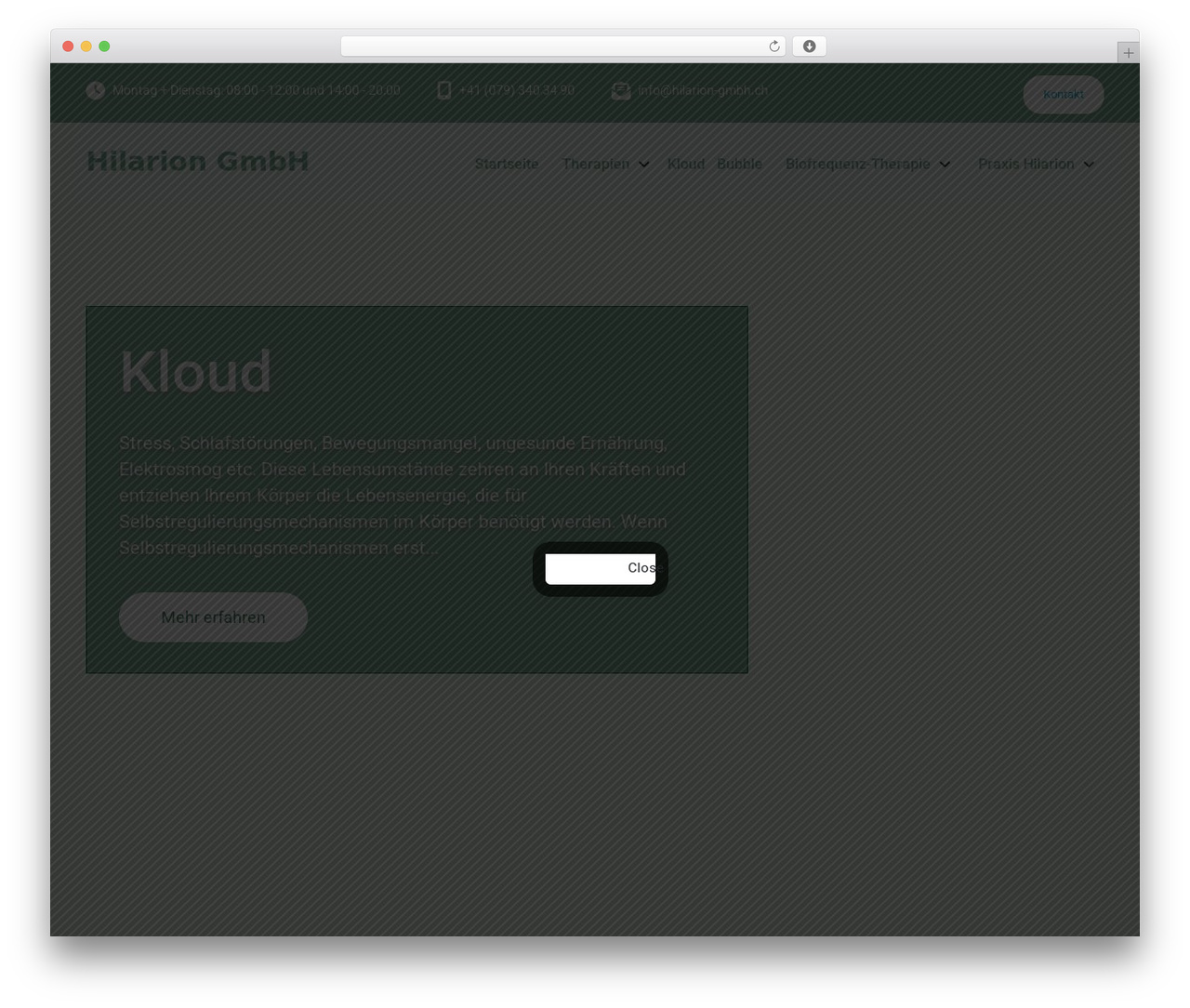Click the Kloud headline
The height and width of the screenshot is (1008, 1190).
(195, 372)
